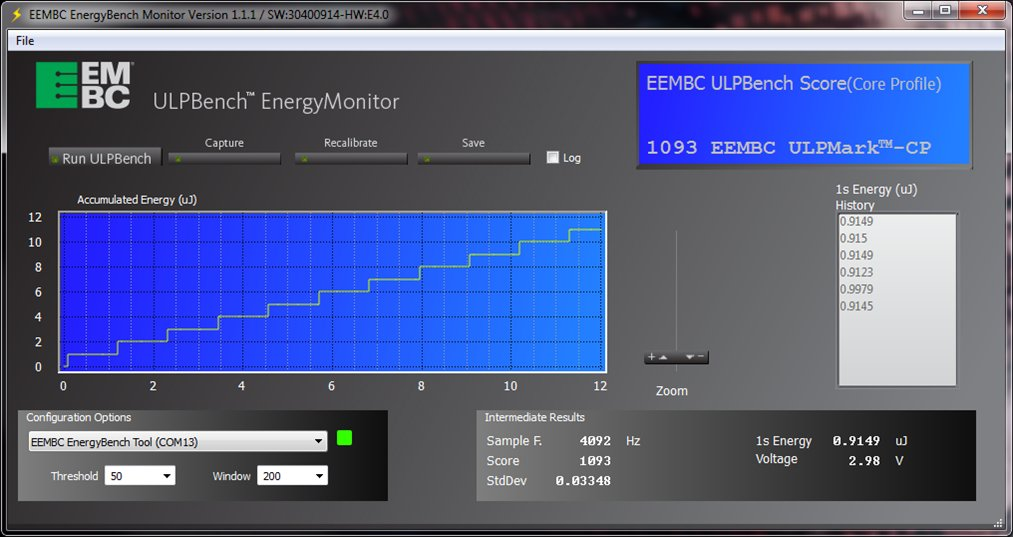Open the File menu
The height and width of the screenshot is (537, 1013).
[x=25, y=41]
